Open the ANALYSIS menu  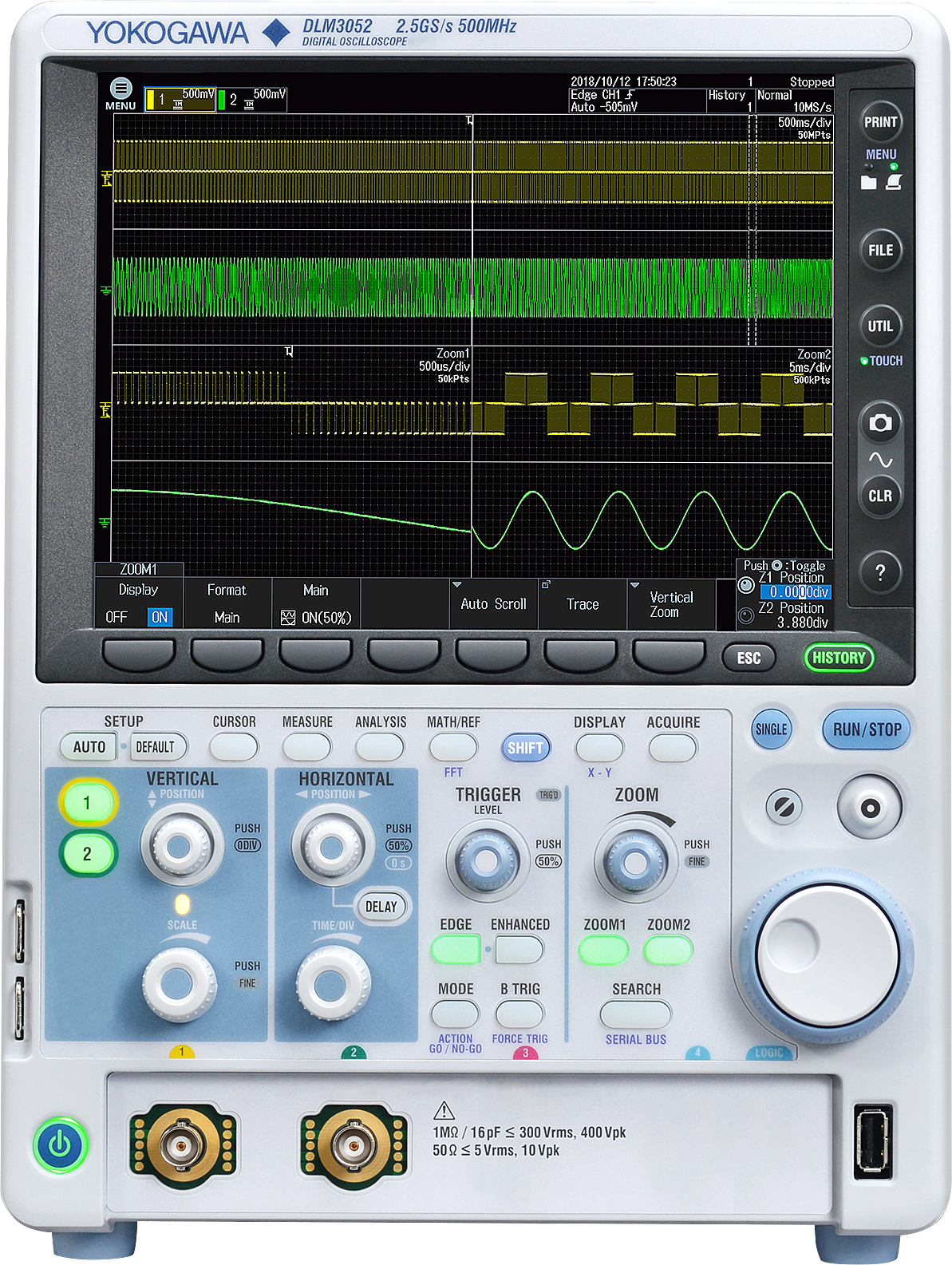pyautogui.click(x=380, y=747)
